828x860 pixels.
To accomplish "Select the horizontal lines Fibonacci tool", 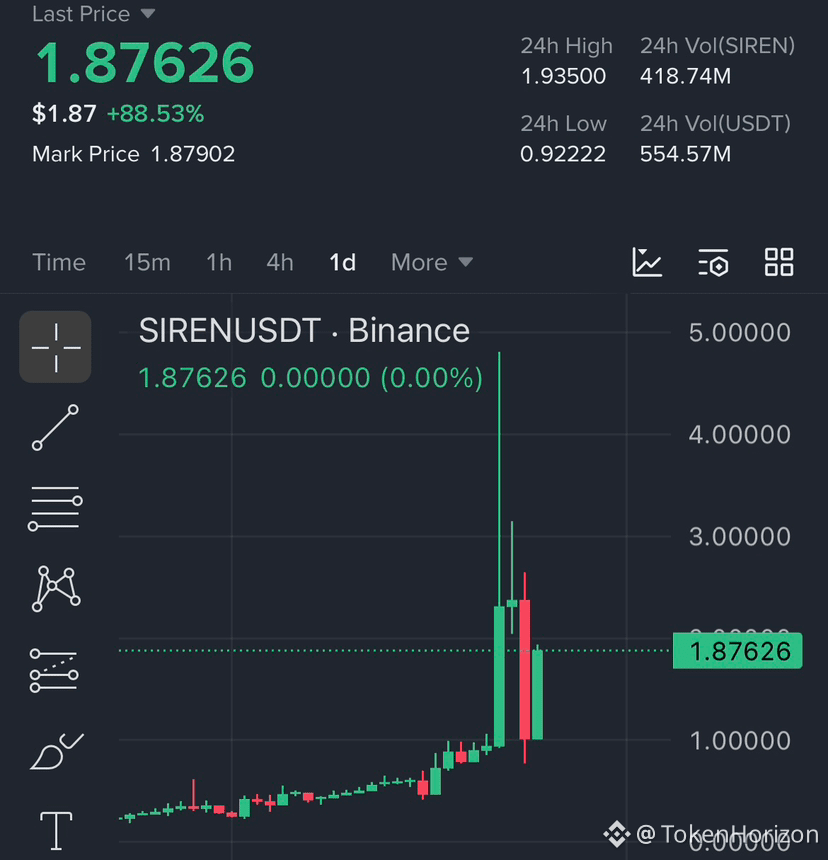I will [x=55, y=508].
